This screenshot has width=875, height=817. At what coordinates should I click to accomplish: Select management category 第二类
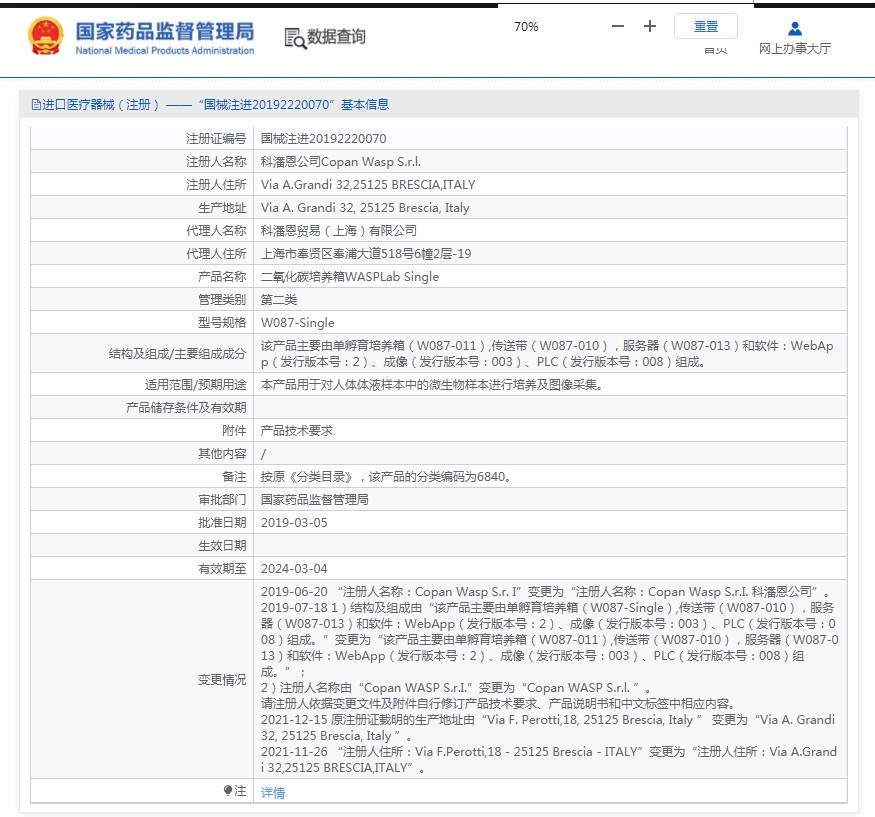[550, 299]
